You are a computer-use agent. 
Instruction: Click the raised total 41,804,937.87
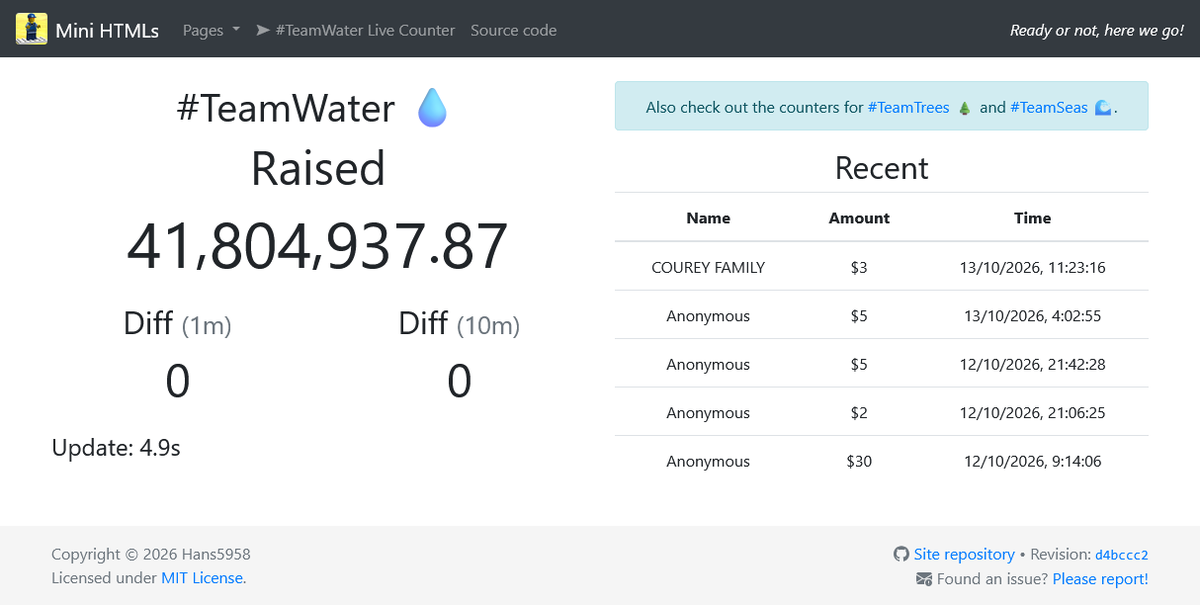(318, 247)
